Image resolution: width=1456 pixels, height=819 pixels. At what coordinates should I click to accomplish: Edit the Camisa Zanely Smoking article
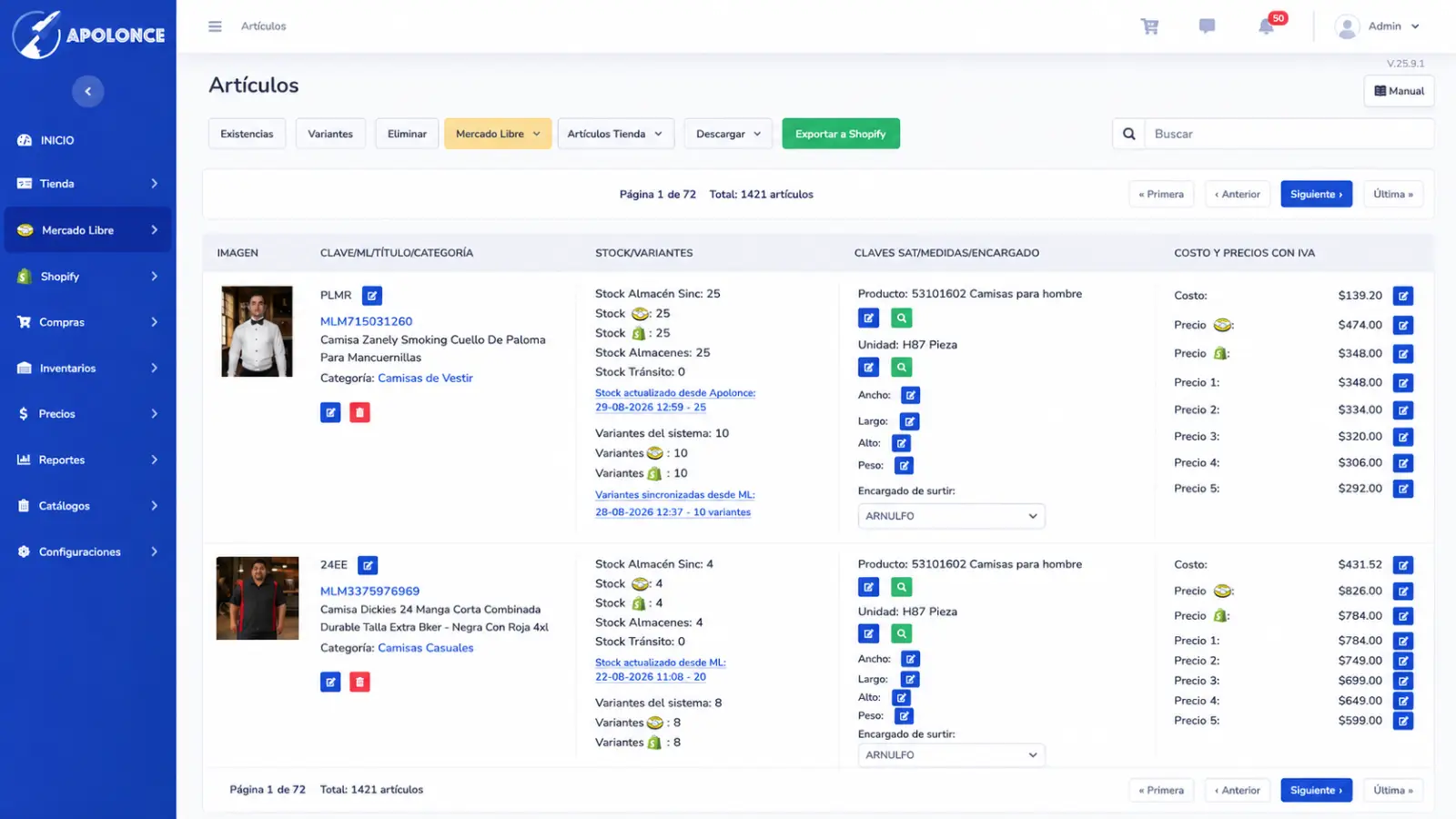[330, 412]
